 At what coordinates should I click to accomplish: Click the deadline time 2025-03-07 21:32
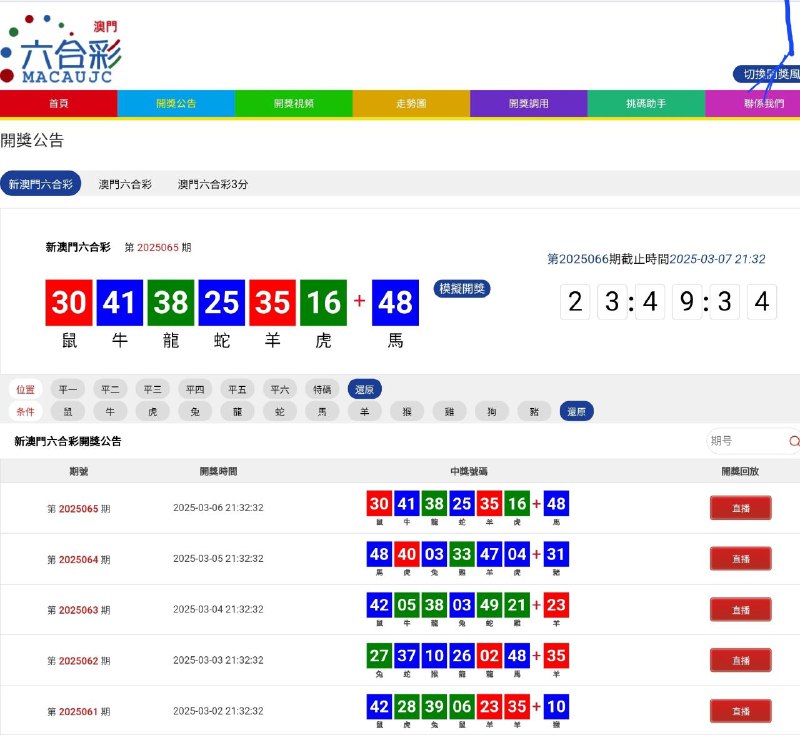pos(717,259)
